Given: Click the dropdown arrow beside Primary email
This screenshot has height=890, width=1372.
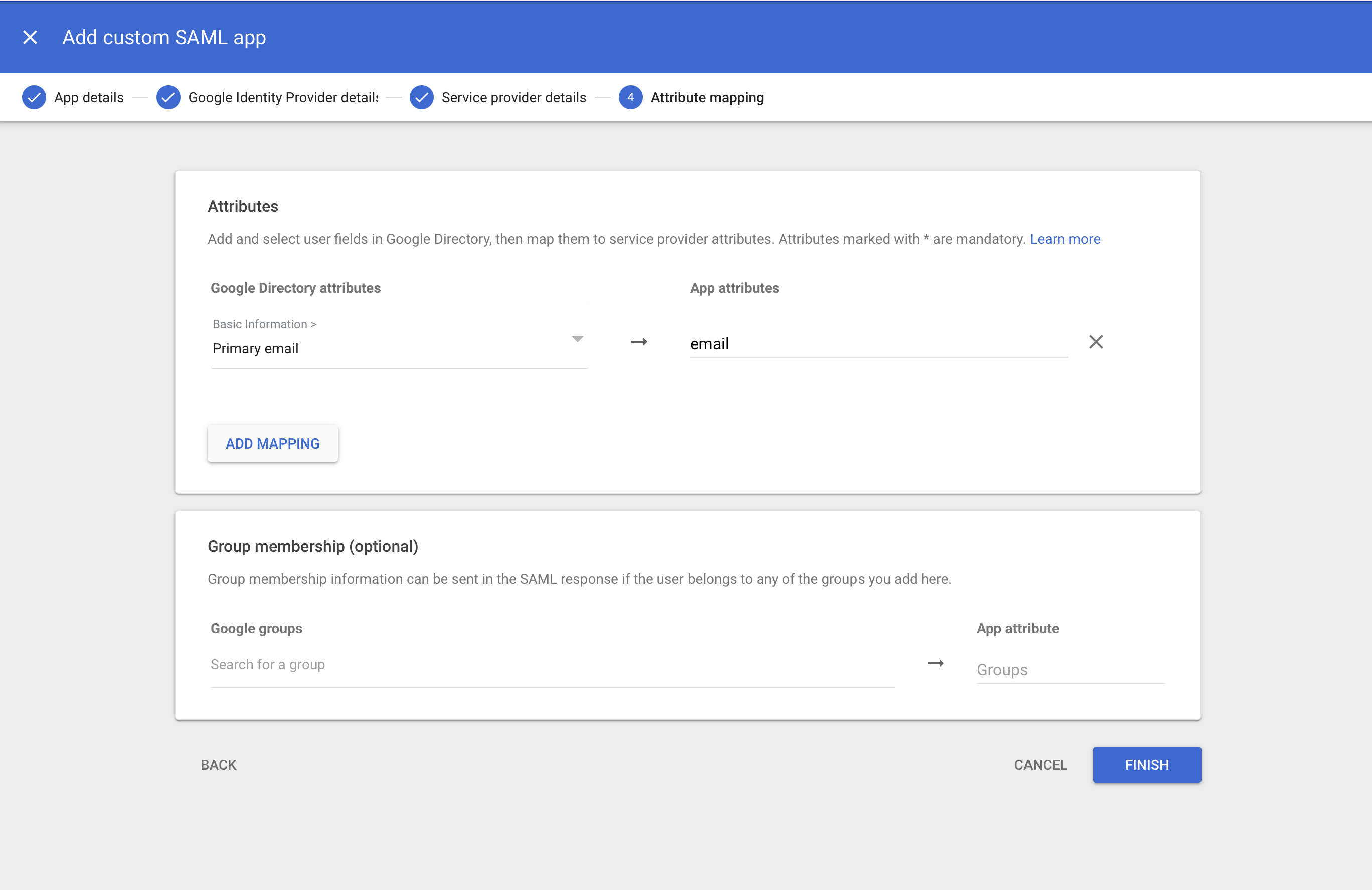Looking at the screenshot, I should [578, 339].
